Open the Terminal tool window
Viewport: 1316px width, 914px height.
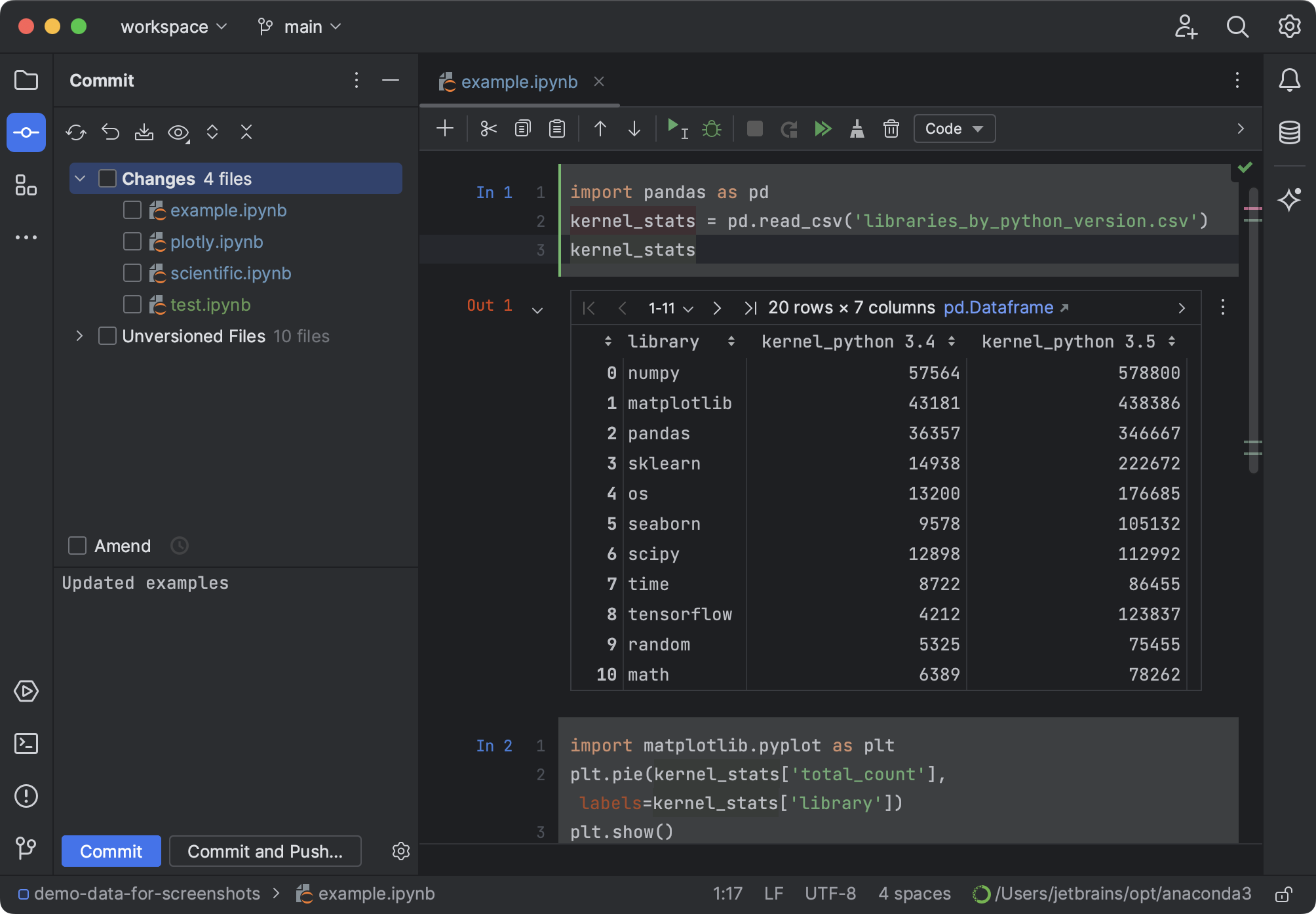(x=26, y=744)
